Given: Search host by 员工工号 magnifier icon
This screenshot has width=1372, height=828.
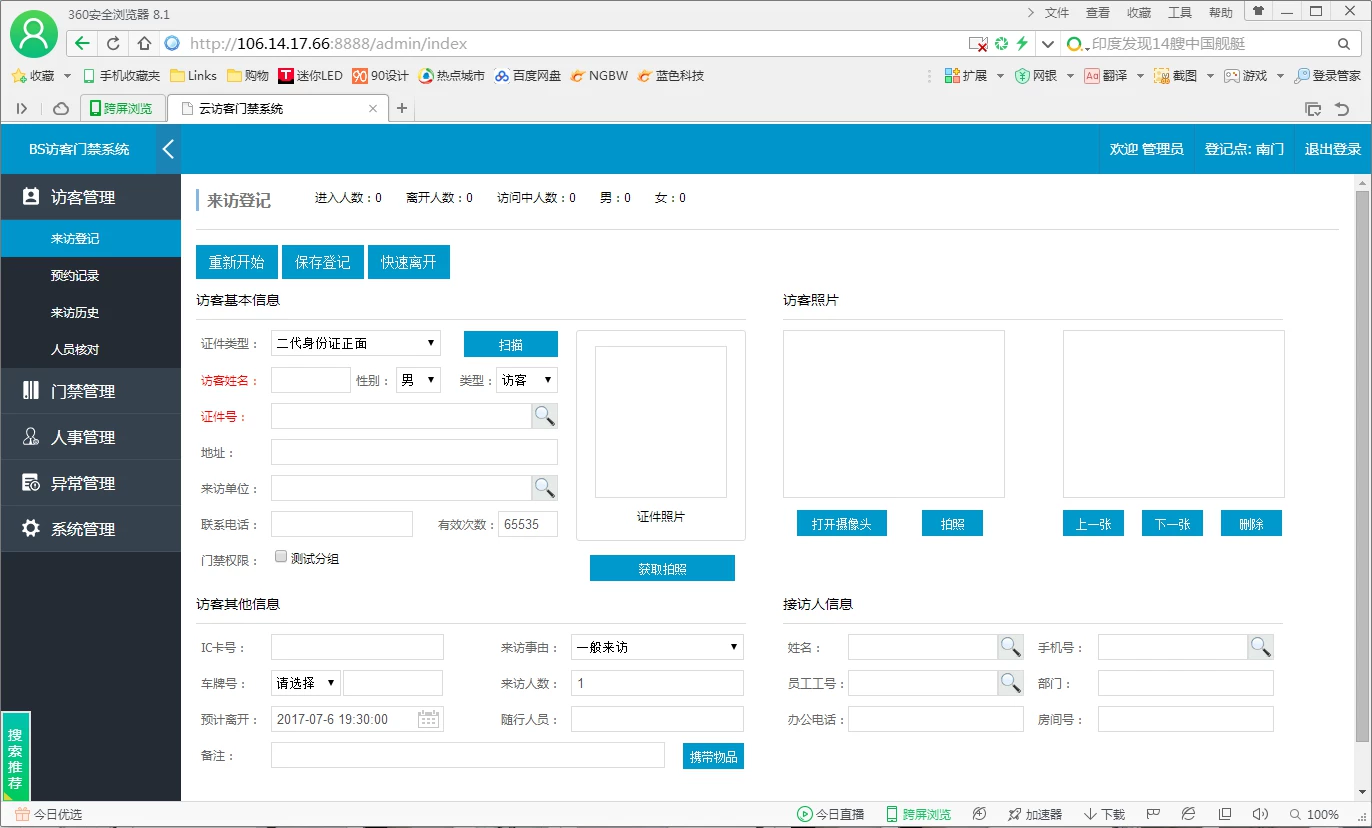Looking at the screenshot, I should [1010, 683].
